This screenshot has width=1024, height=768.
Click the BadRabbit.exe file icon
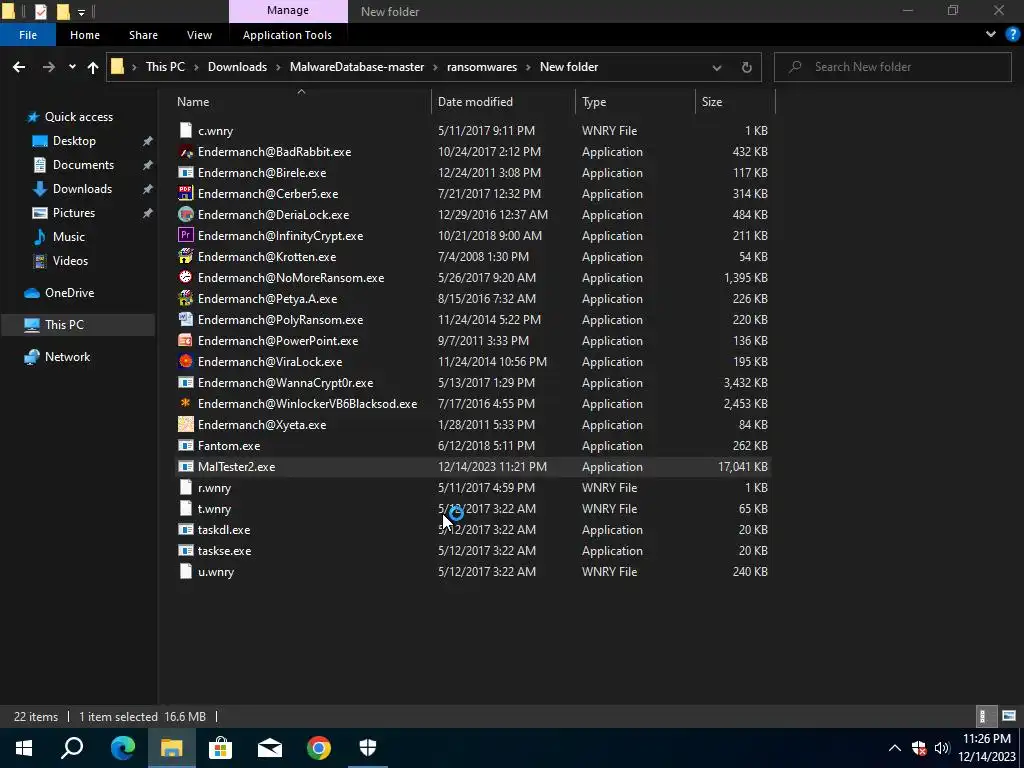tap(185, 152)
